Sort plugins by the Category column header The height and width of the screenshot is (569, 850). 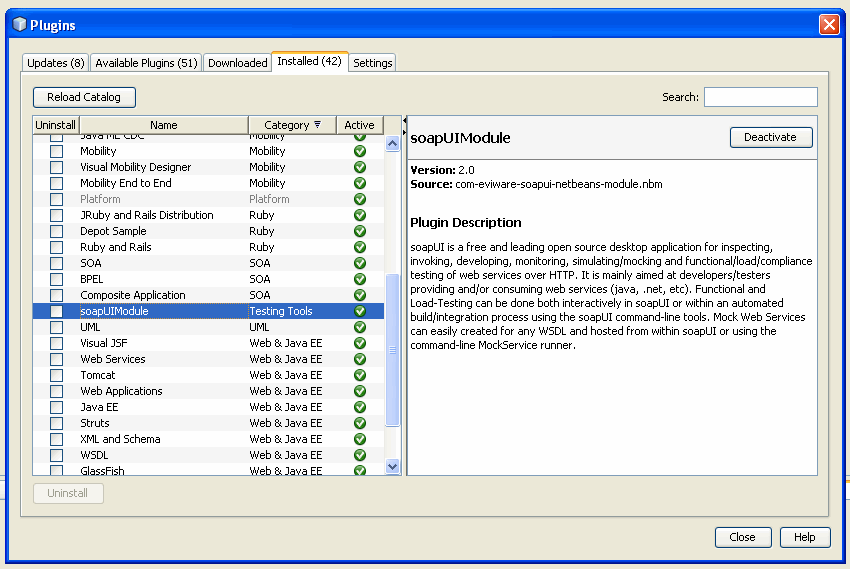pyautogui.click(x=292, y=125)
